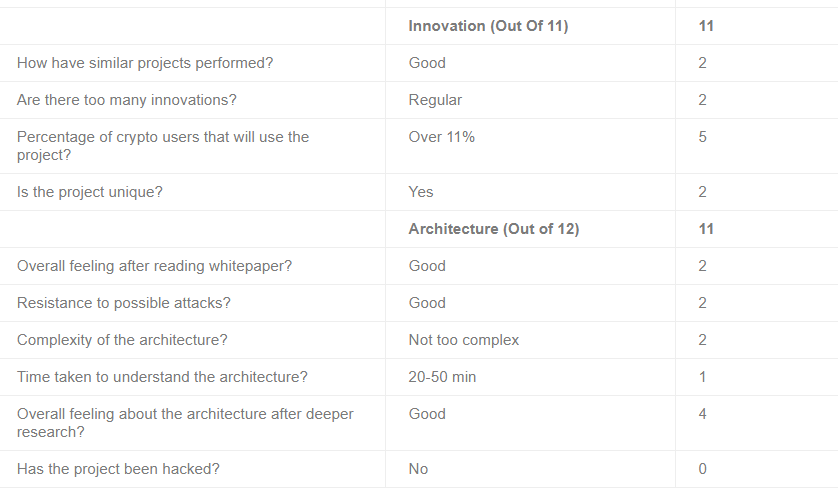Click 'Overall feeling about the architecture' question

[185, 423]
